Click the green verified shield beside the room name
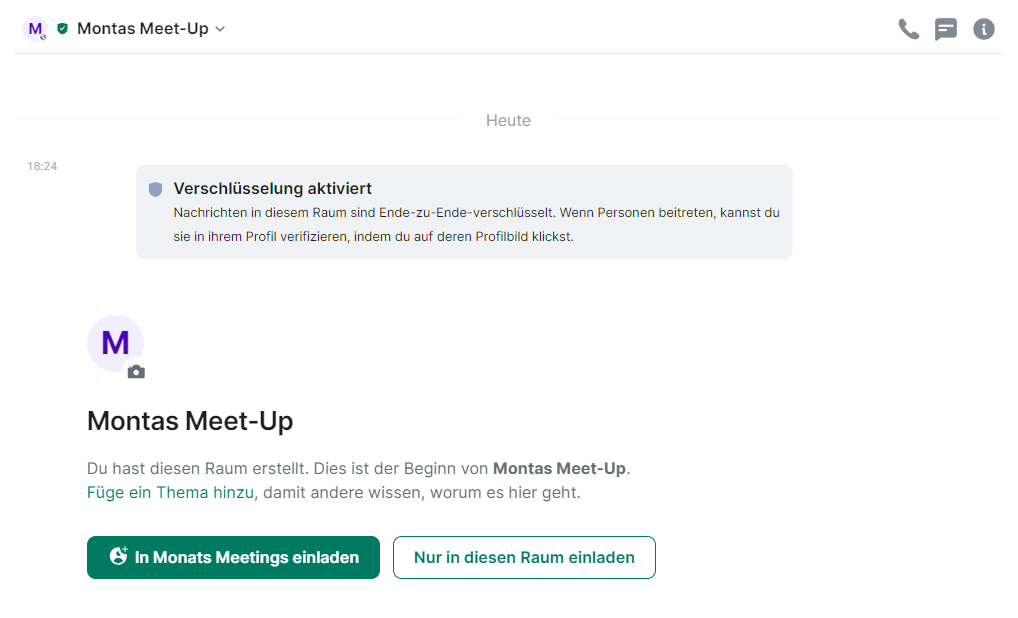The height and width of the screenshot is (618, 1018). click(62, 29)
